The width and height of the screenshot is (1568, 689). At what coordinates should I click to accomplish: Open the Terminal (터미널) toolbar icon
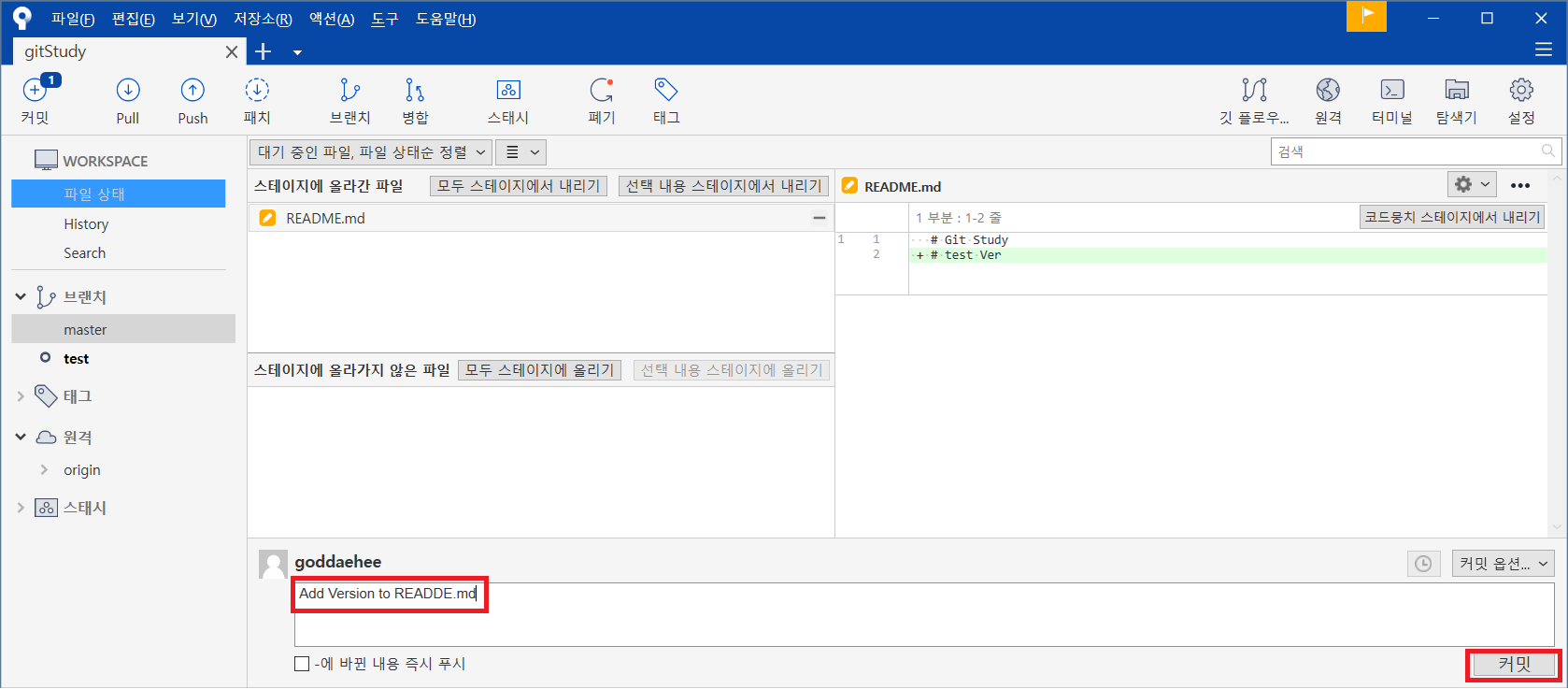pos(1392,90)
